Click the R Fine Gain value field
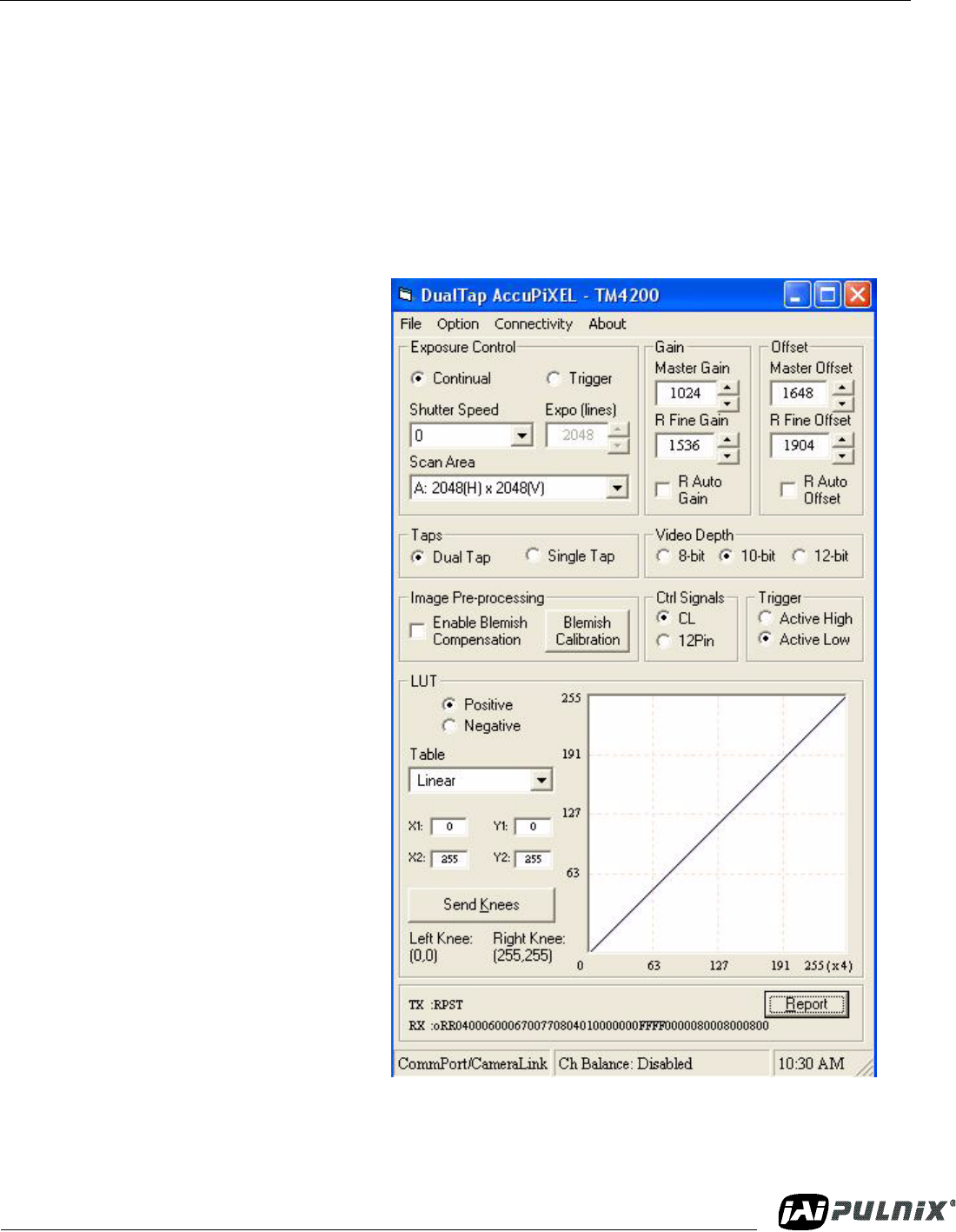 click(x=687, y=445)
